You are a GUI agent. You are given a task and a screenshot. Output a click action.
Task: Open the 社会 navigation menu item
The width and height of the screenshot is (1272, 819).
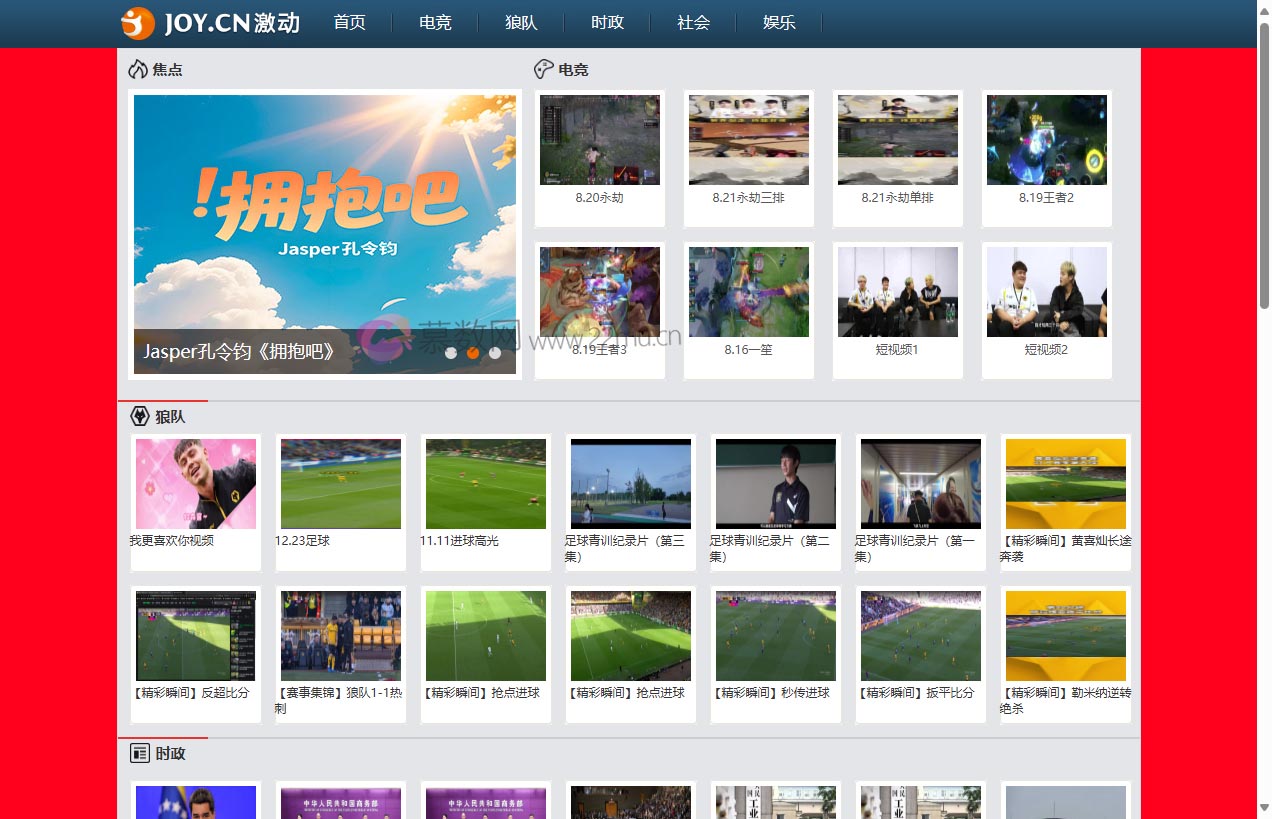pyautogui.click(x=693, y=23)
